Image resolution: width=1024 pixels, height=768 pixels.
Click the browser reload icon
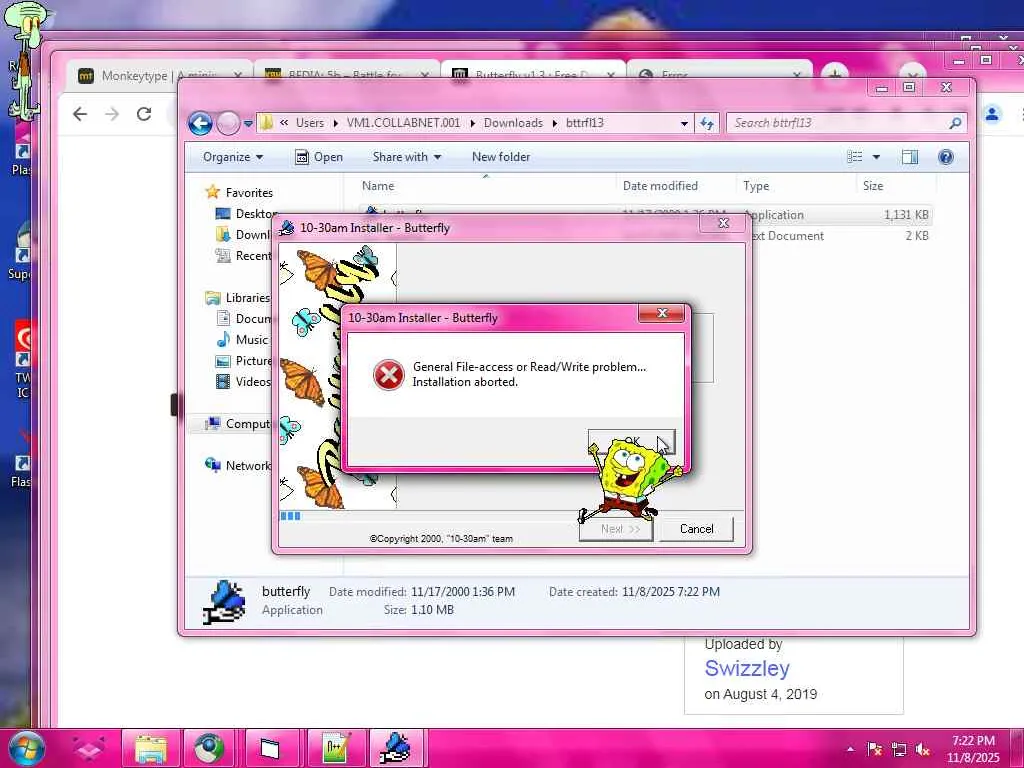tap(144, 114)
